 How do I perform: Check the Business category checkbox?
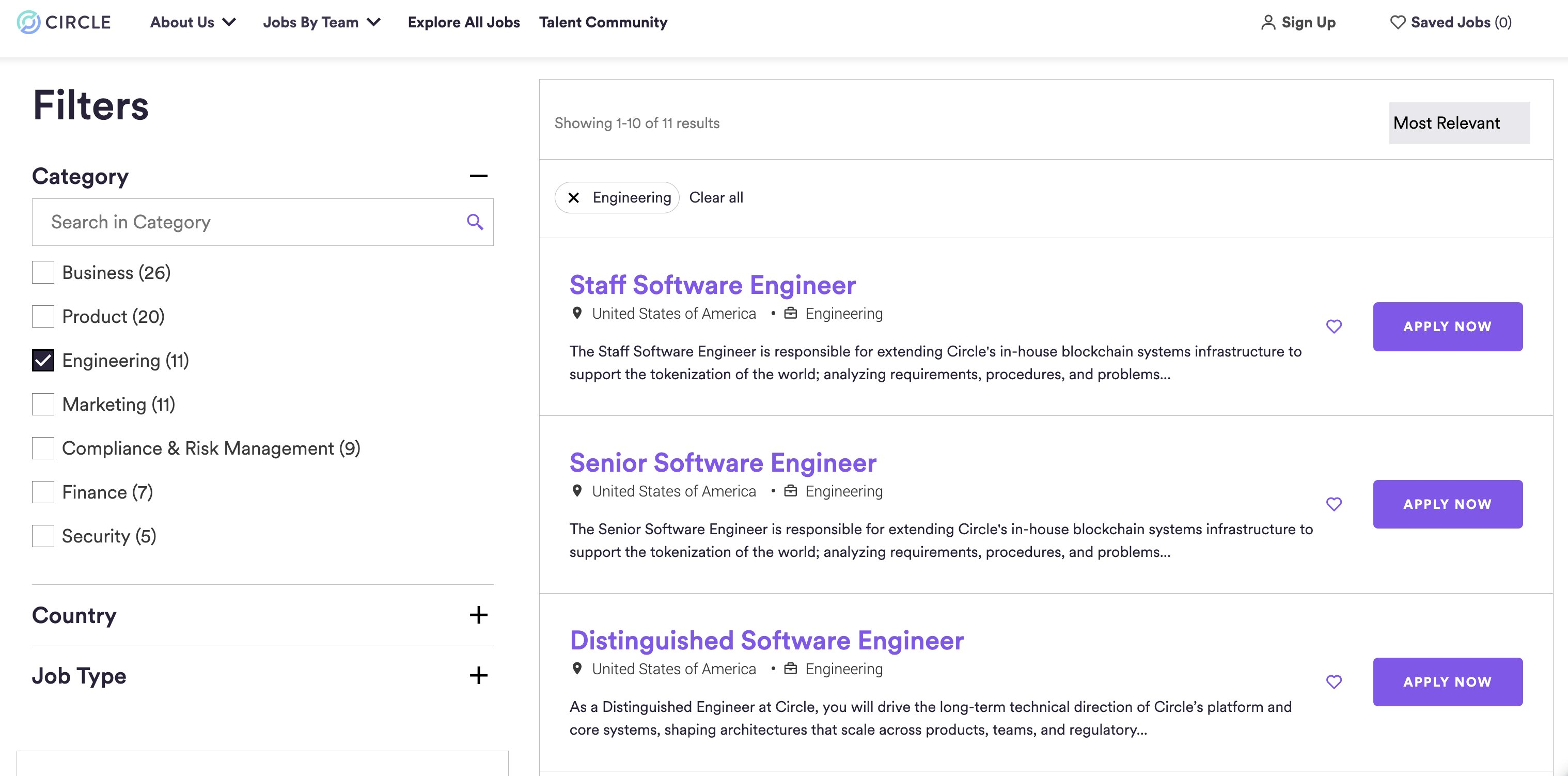[43, 272]
